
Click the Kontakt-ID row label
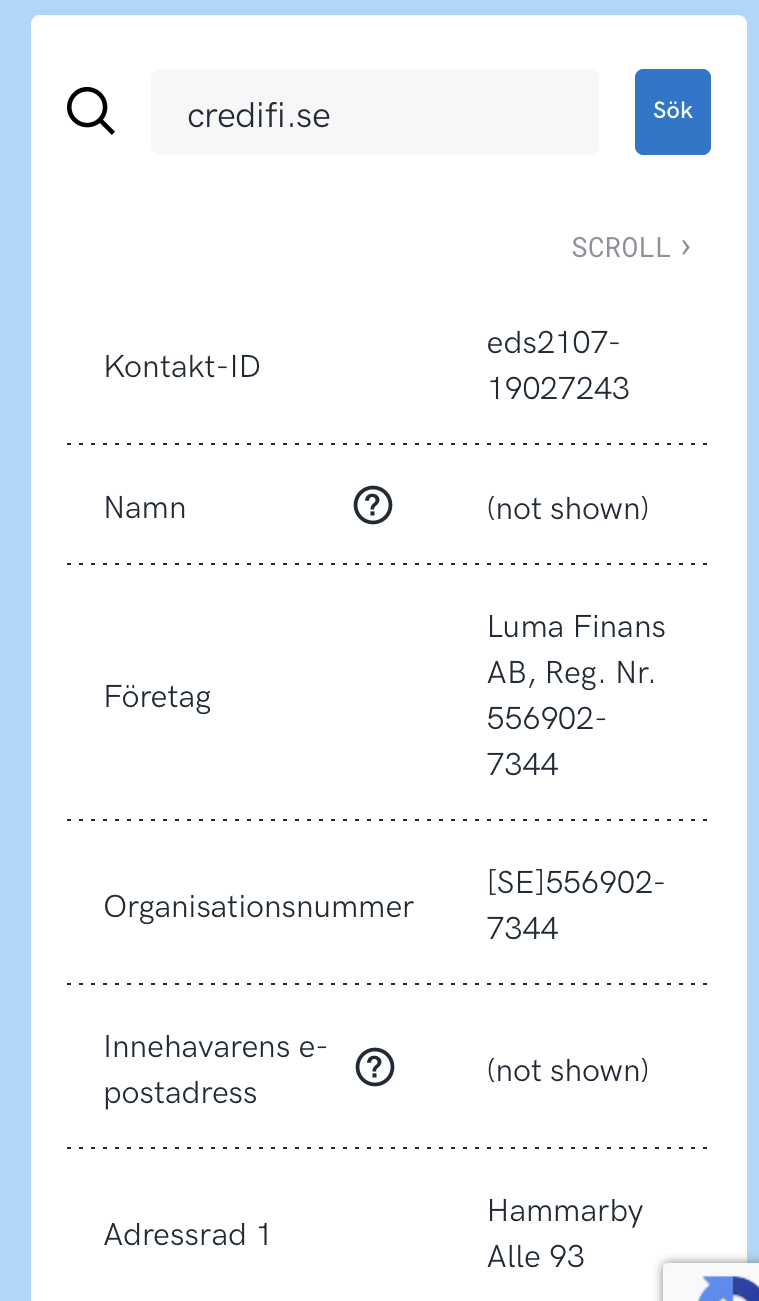(182, 366)
